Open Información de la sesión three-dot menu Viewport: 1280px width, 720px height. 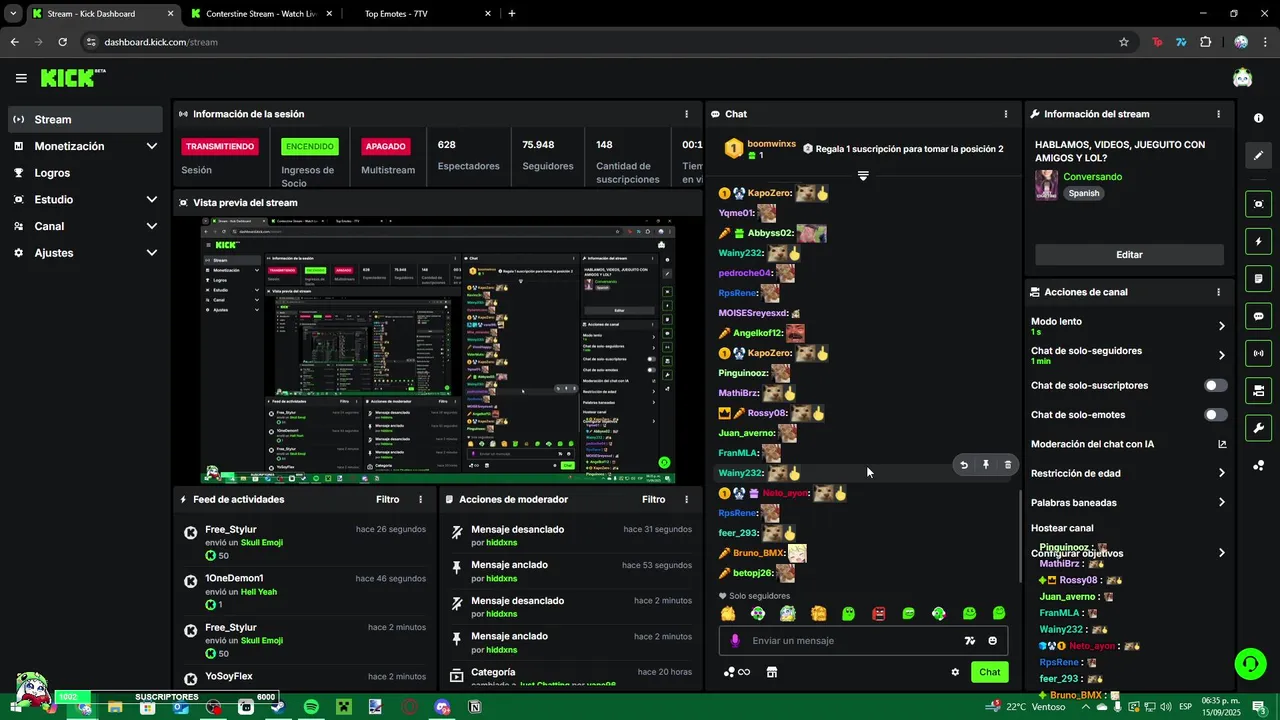(686, 114)
